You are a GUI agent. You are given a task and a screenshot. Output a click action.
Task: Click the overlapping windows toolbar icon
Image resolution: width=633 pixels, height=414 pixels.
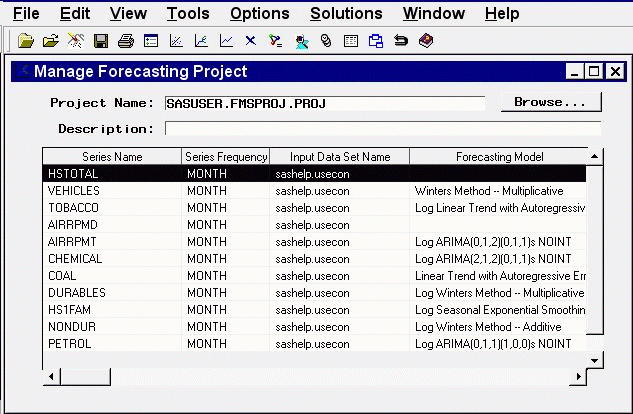(x=376, y=42)
